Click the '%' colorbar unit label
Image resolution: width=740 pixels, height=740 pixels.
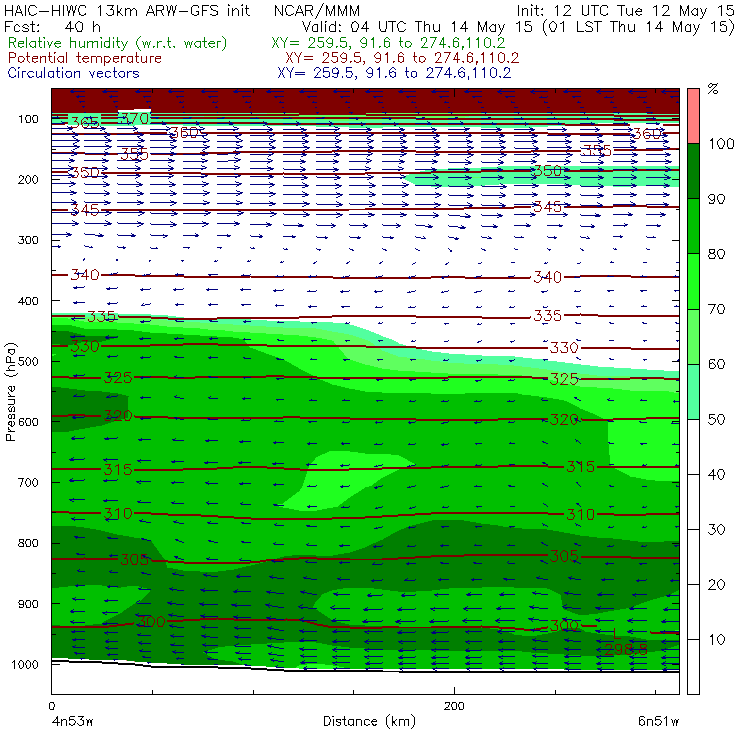pos(713,88)
